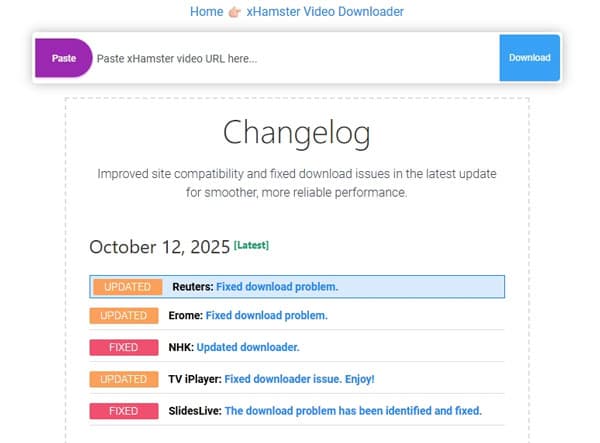Open the NHK "Updated downloader." link
The height and width of the screenshot is (443, 600).
pyautogui.click(x=248, y=348)
